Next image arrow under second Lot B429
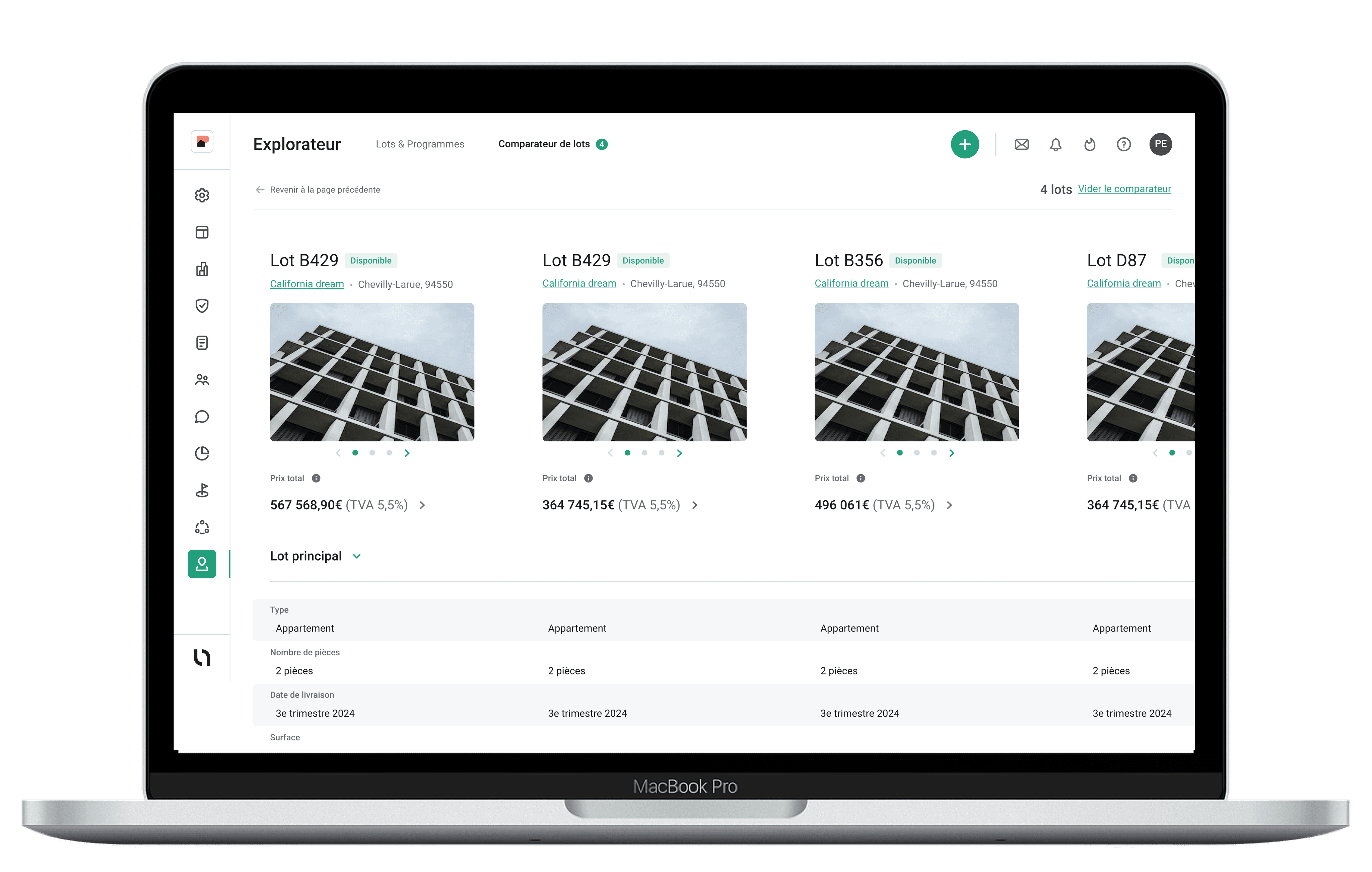The image size is (1372, 872). pyautogui.click(x=679, y=453)
